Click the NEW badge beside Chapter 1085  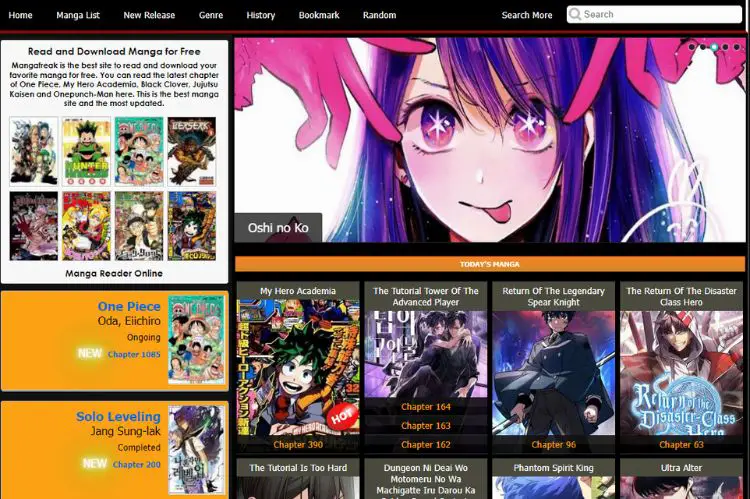click(x=90, y=354)
